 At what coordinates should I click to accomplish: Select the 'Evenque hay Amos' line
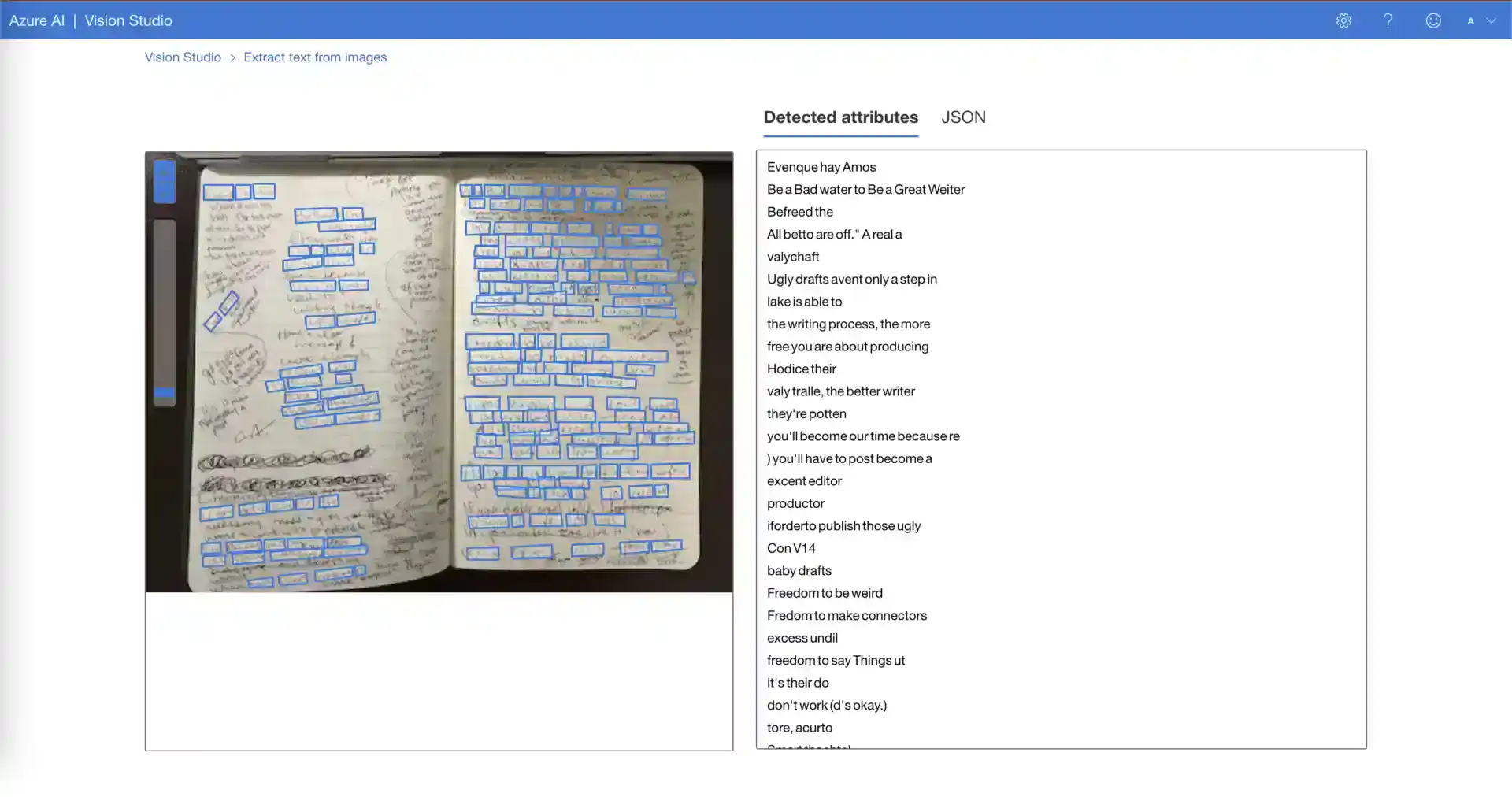point(821,167)
